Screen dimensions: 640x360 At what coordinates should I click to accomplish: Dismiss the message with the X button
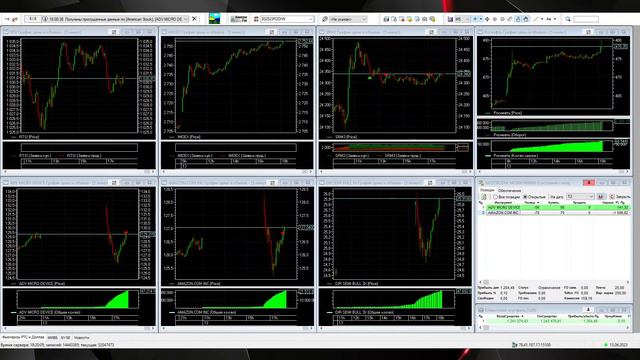(x=195, y=19)
